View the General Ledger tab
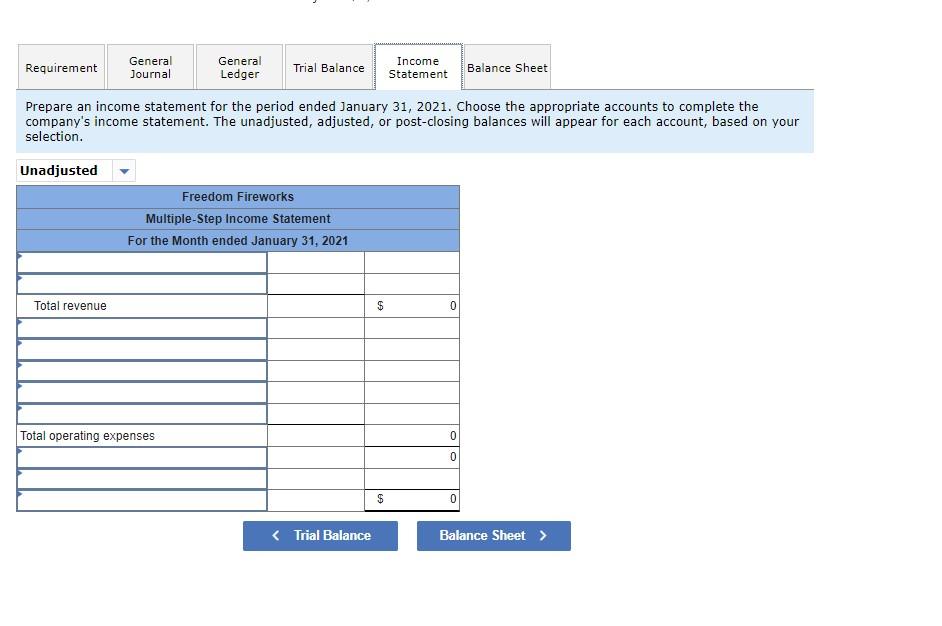This screenshot has width=942, height=626. pos(239,67)
